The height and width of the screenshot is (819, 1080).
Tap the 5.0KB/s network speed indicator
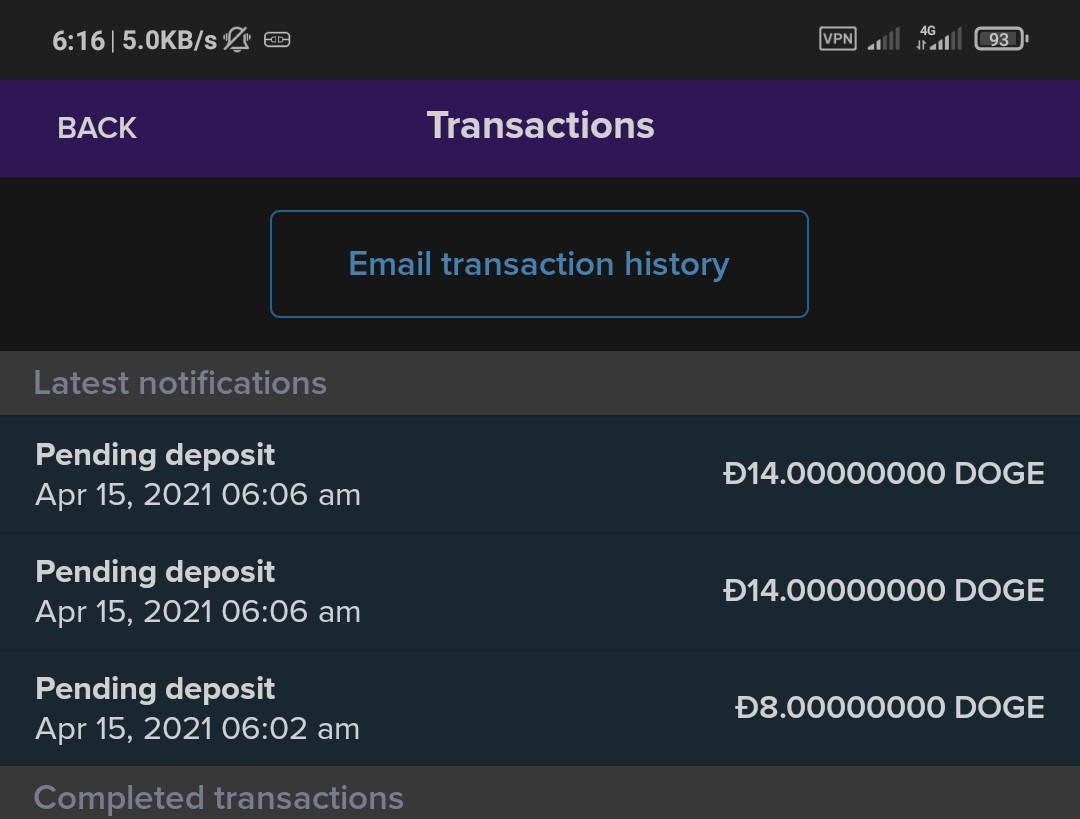click(169, 40)
